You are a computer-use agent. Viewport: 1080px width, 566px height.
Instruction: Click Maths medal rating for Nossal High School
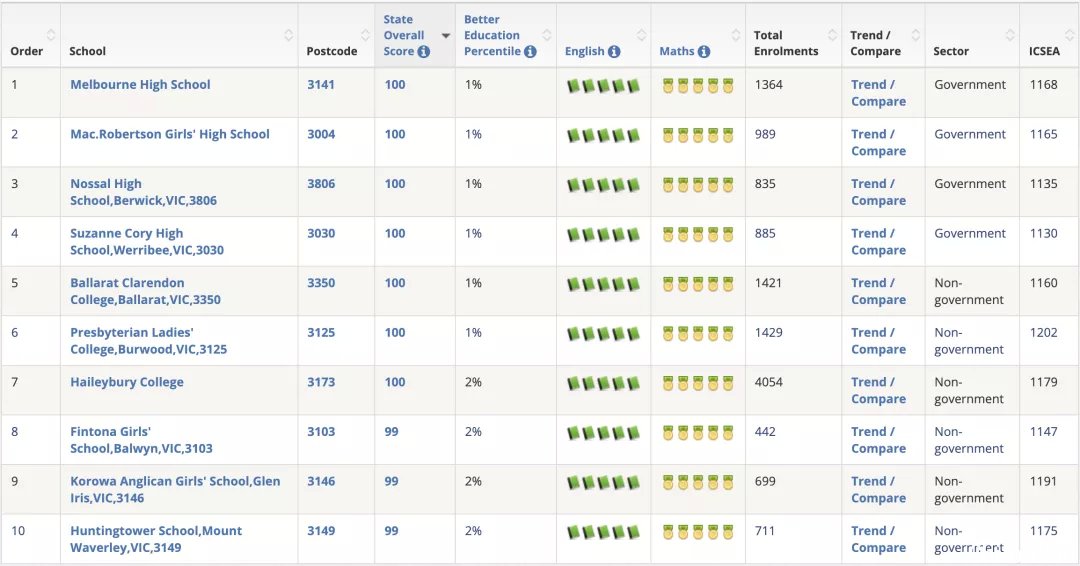coord(698,185)
